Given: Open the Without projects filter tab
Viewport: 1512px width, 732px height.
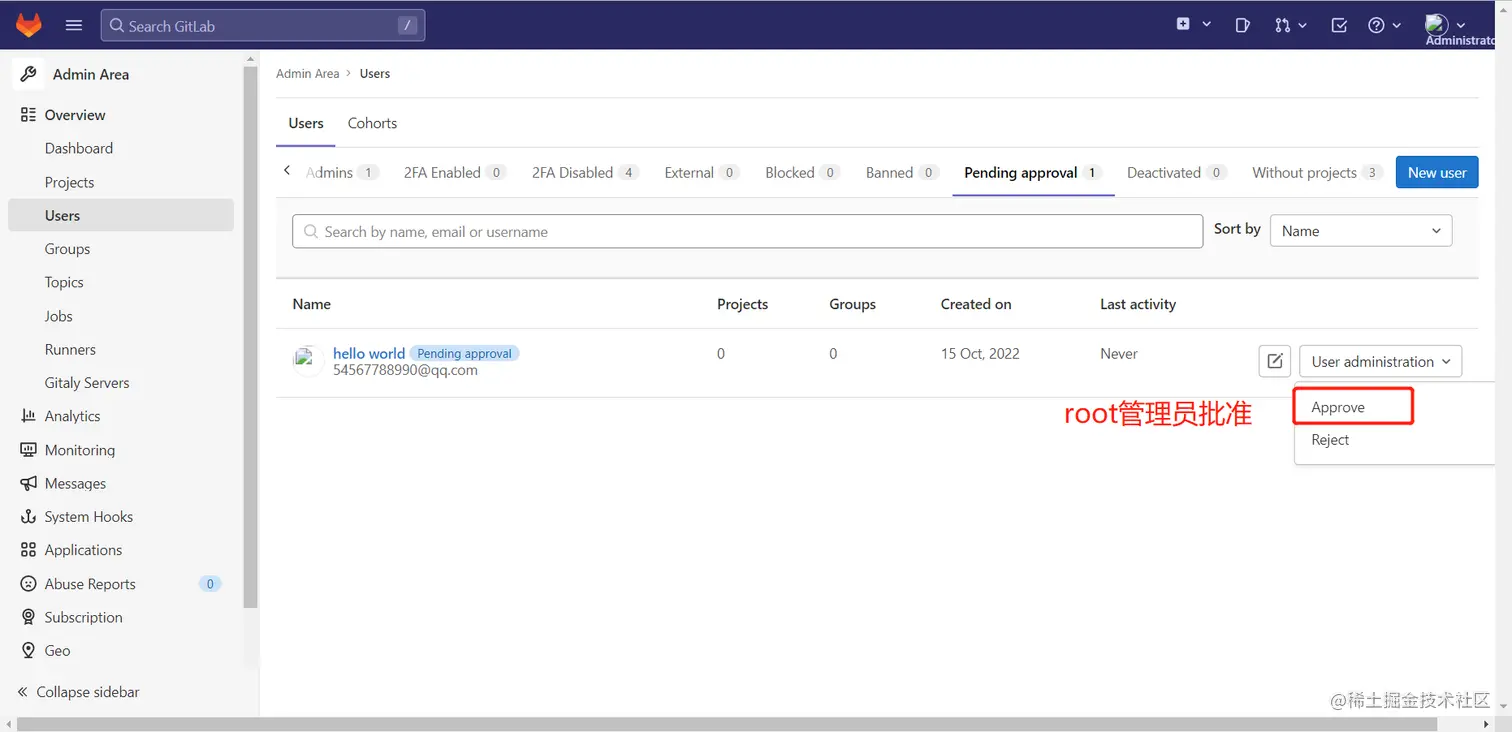Looking at the screenshot, I should pos(1317,172).
